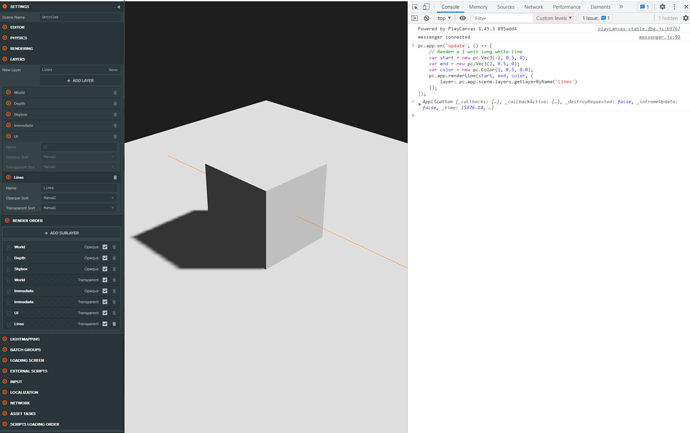Toggle the Skybox Opaque sublayer checkbox
The height and width of the screenshot is (433, 690).
[x=105, y=269]
